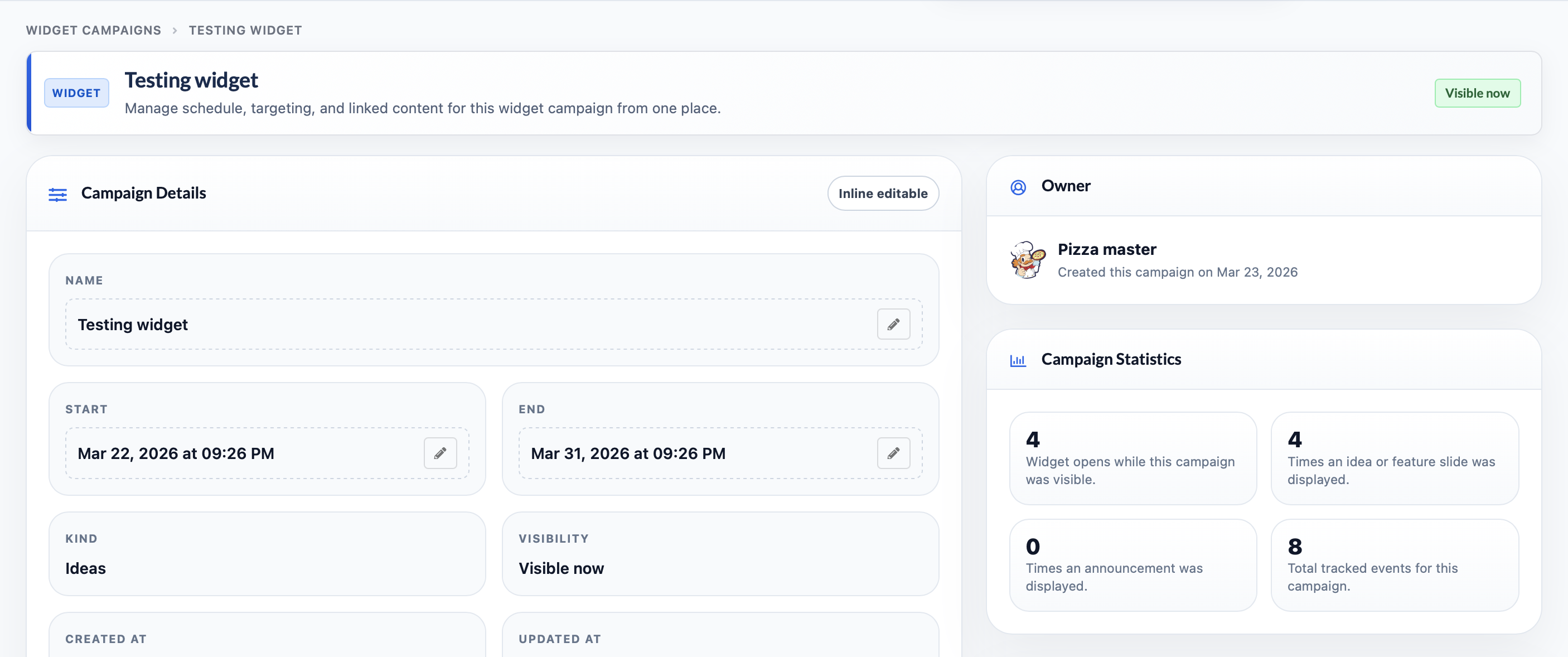Click the breadcrumb chevron separator
The width and height of the screenshot is (1568, 657).
point(175,31)
